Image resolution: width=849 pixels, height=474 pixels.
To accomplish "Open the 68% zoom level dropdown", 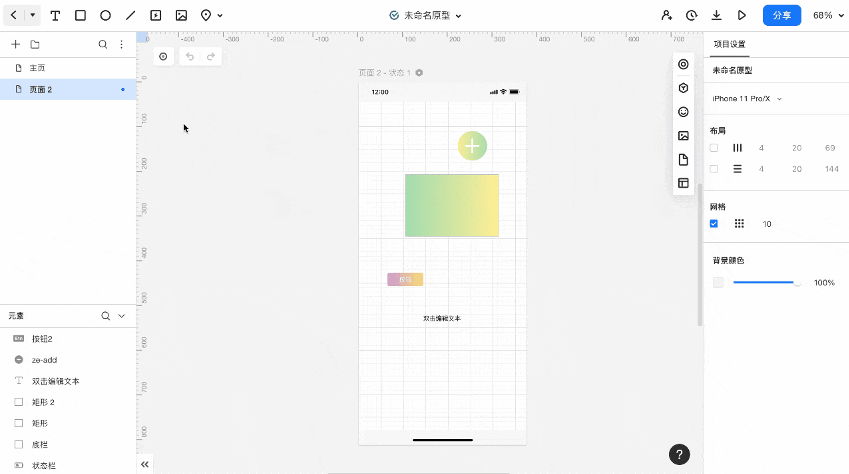I will (827, 16).
